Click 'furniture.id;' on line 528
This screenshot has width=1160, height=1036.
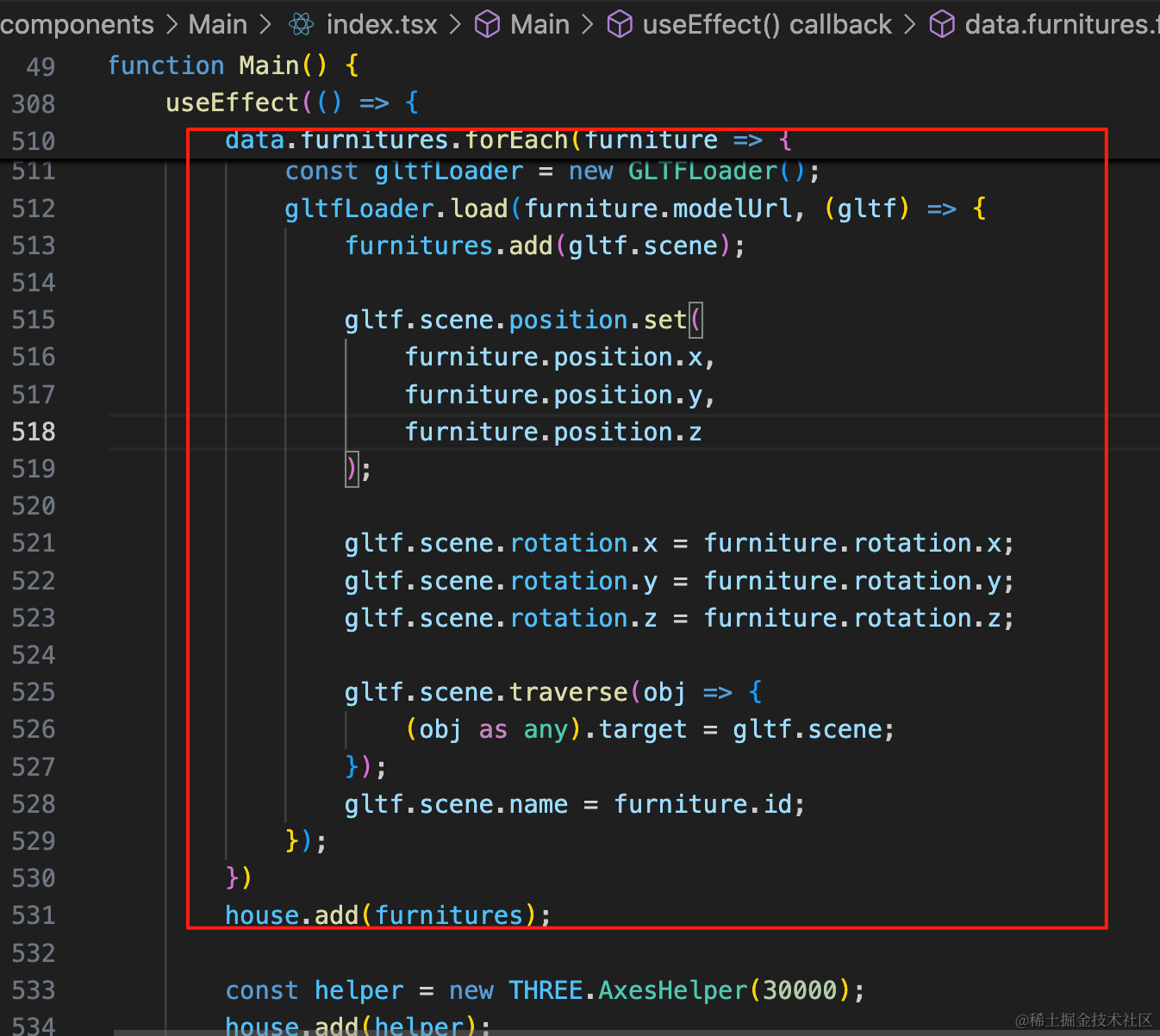[x=709, y=804]
